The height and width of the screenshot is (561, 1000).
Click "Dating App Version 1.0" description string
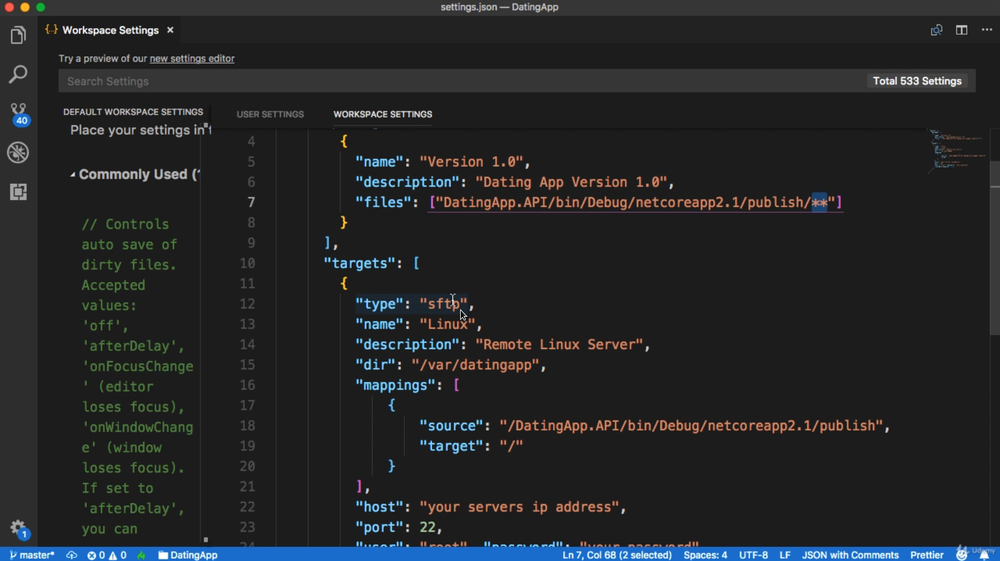[x=571, y=182]
